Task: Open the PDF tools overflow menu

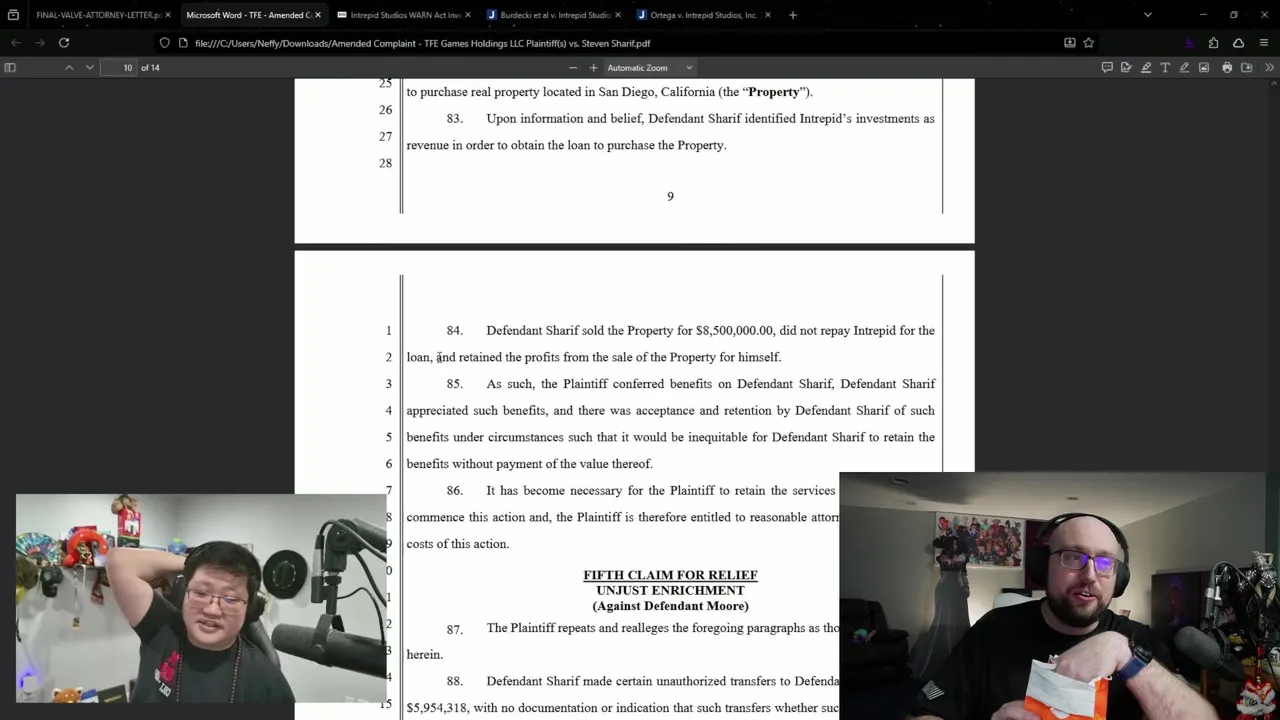Action: [1269, 68]
